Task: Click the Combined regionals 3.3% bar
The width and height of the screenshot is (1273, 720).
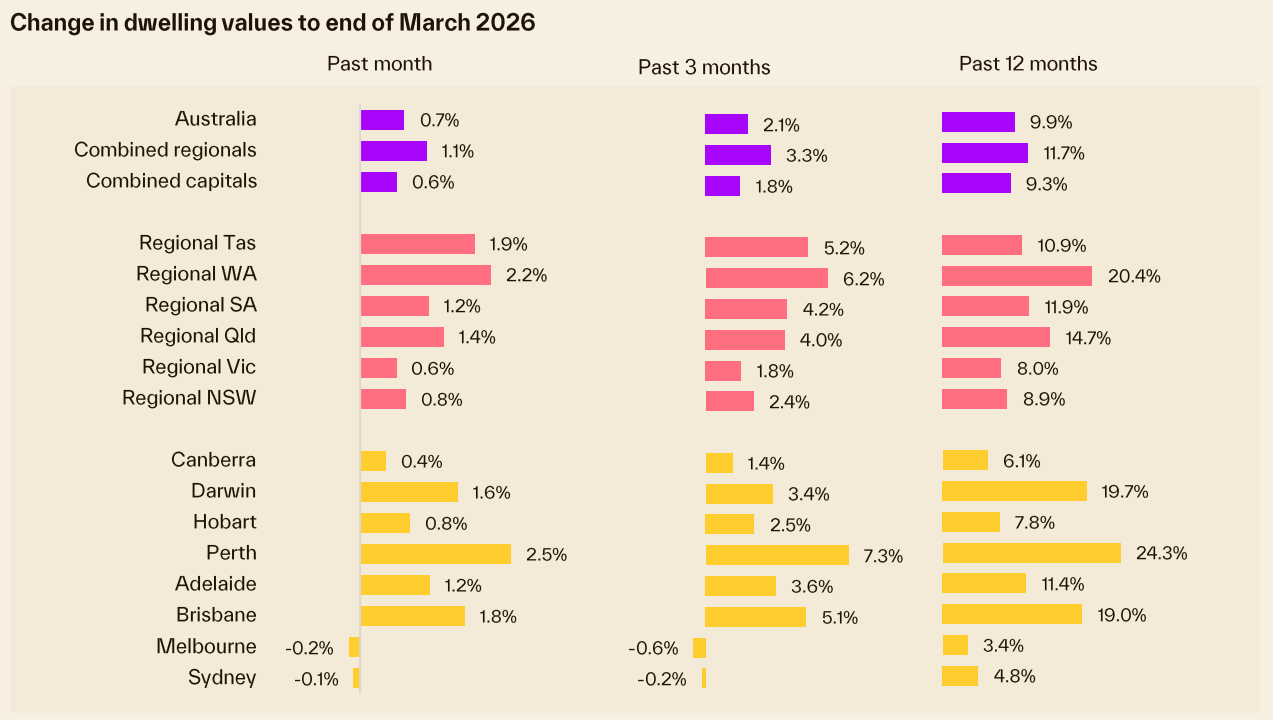Action: tap(737, 155)
